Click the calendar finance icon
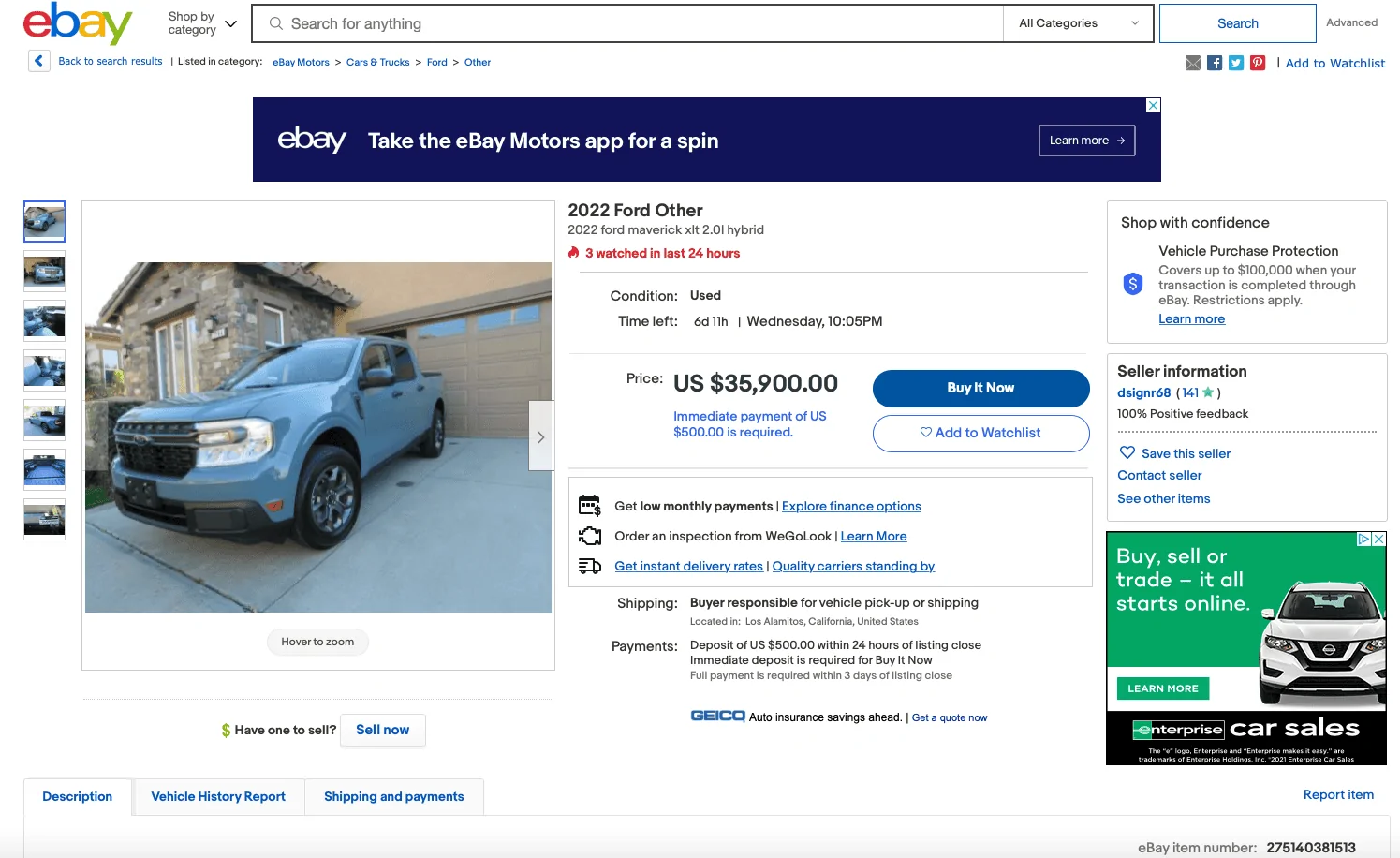Screen dimensions: 1400x858 (x=590, y=506)
